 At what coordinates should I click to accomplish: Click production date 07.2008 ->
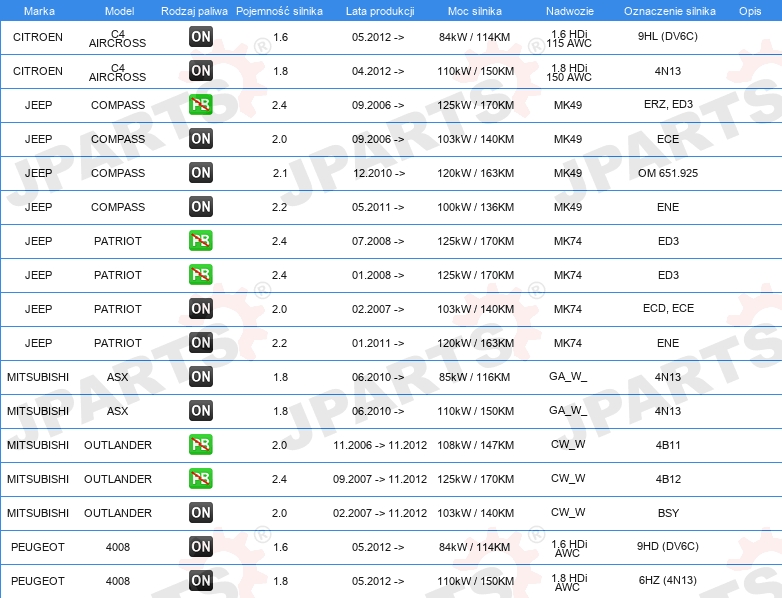[x=378, y=241]
